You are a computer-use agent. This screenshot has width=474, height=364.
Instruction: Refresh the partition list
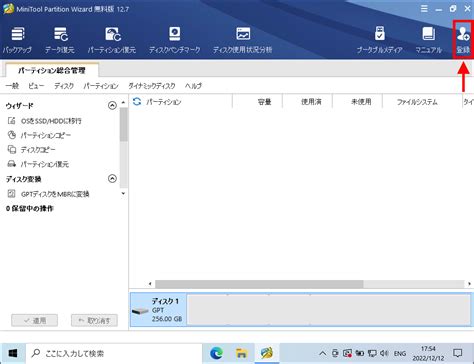(x=137, y=102)
